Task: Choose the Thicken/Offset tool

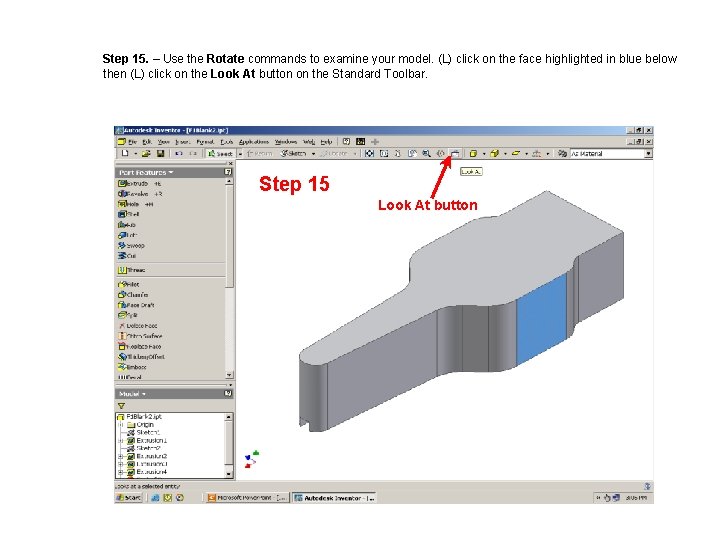Action: 141,357
